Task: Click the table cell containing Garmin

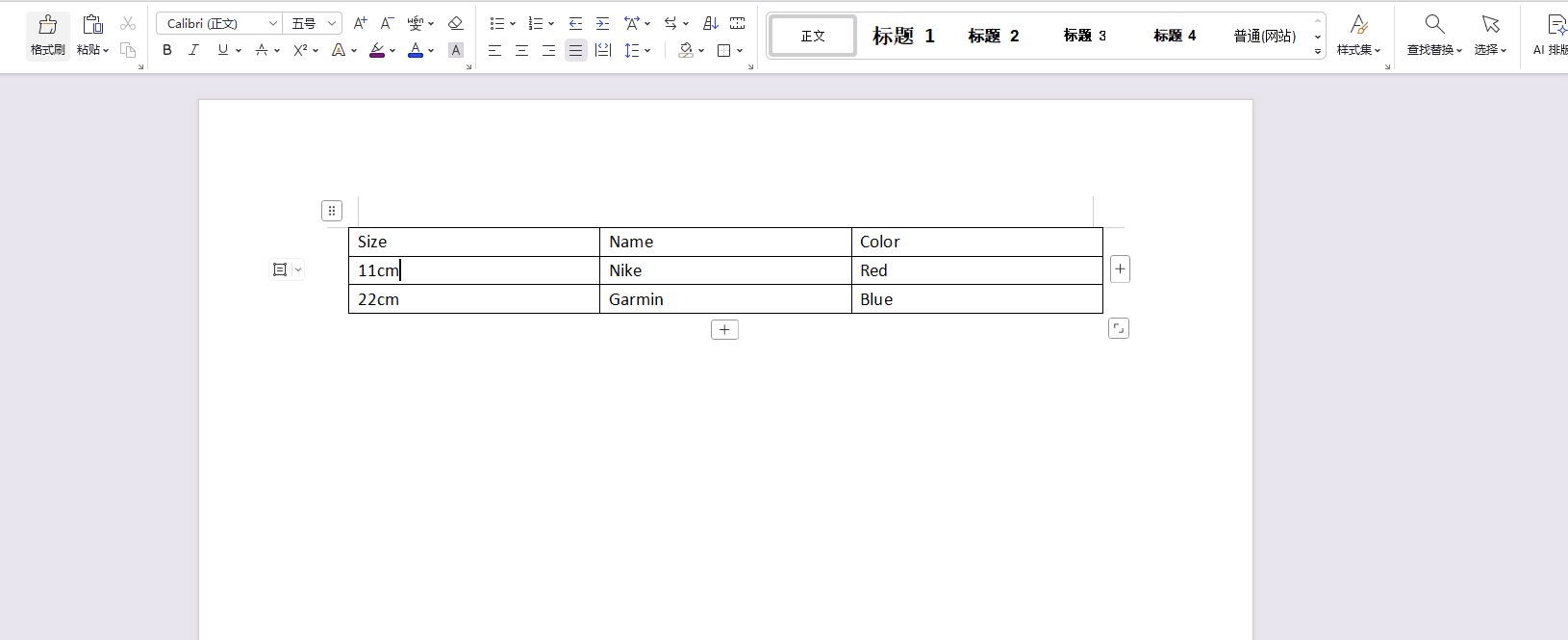Action: (x=725, y=299)
